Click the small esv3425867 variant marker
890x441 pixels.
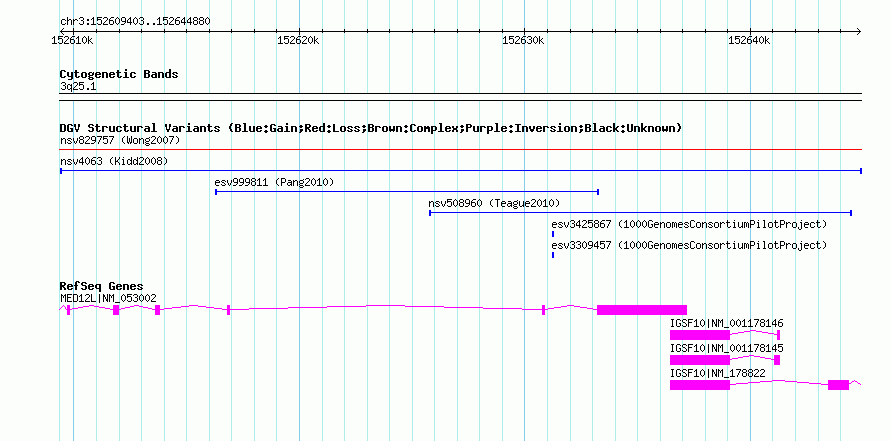[553, 234]
